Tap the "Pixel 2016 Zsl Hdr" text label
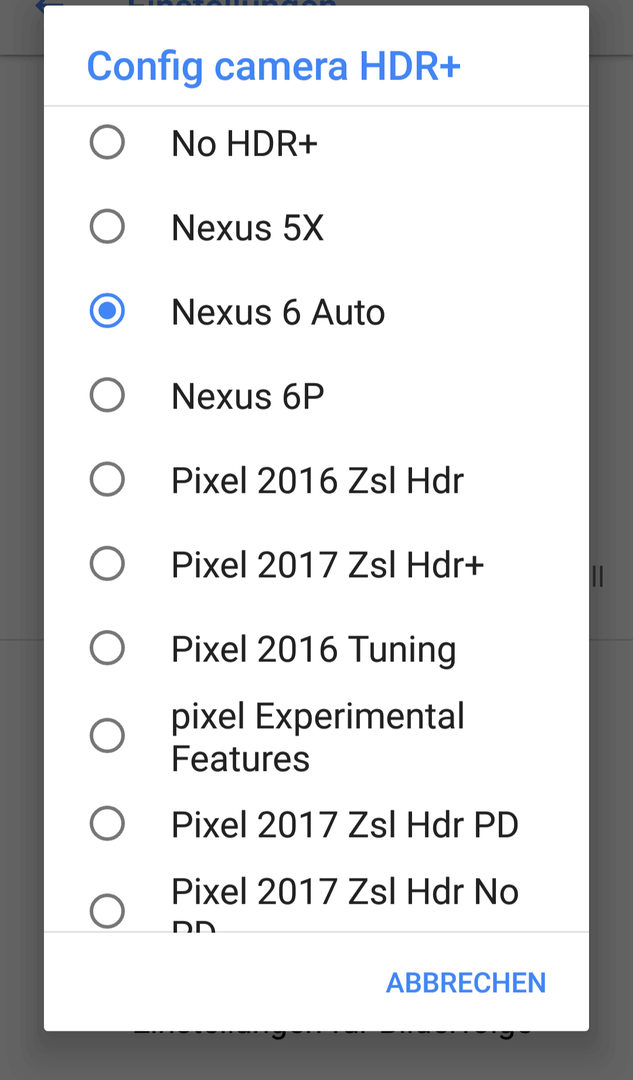 click(x=317, y=481)
